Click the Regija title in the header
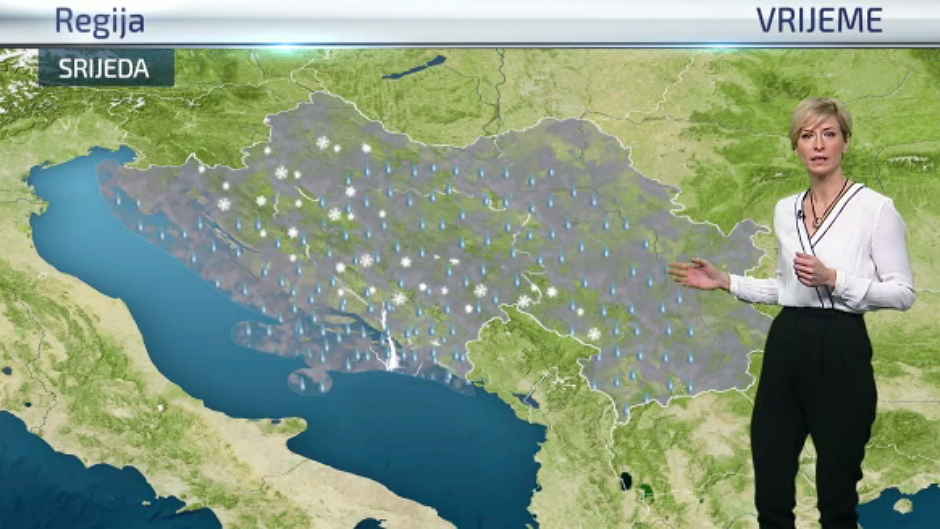The image size is (940, 529). [x=99, y=21]
